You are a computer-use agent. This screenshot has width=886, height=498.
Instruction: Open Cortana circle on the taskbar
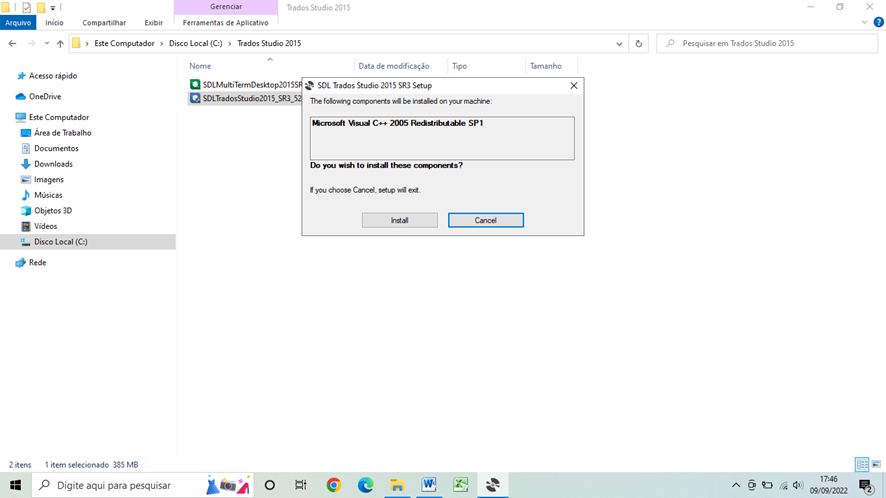[270, 485]
